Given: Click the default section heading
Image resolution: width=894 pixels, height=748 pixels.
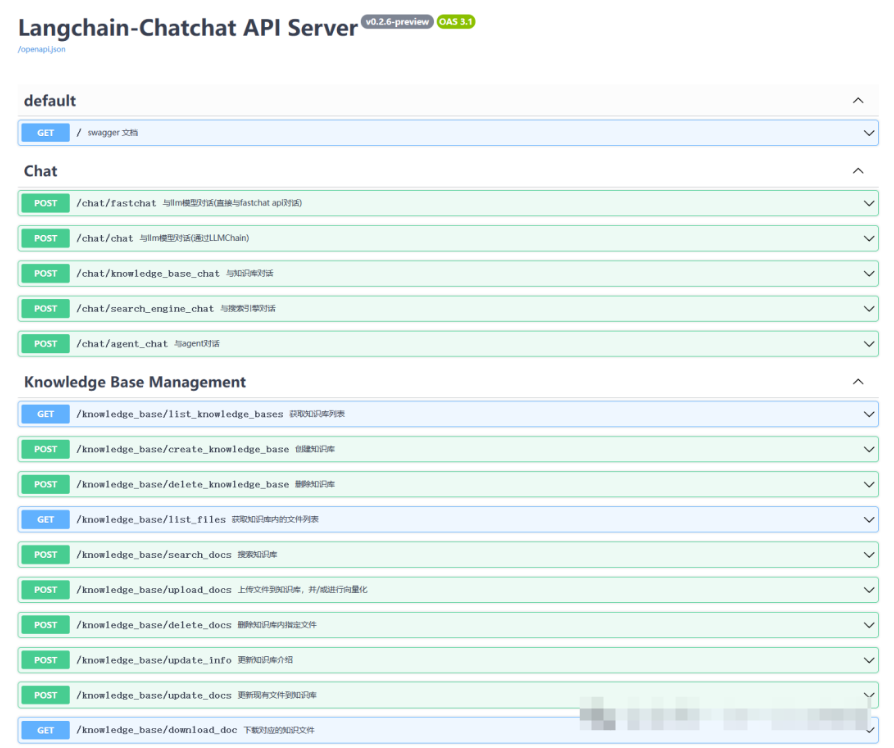Looking at the screenshot, I should [x=50, y=101].
